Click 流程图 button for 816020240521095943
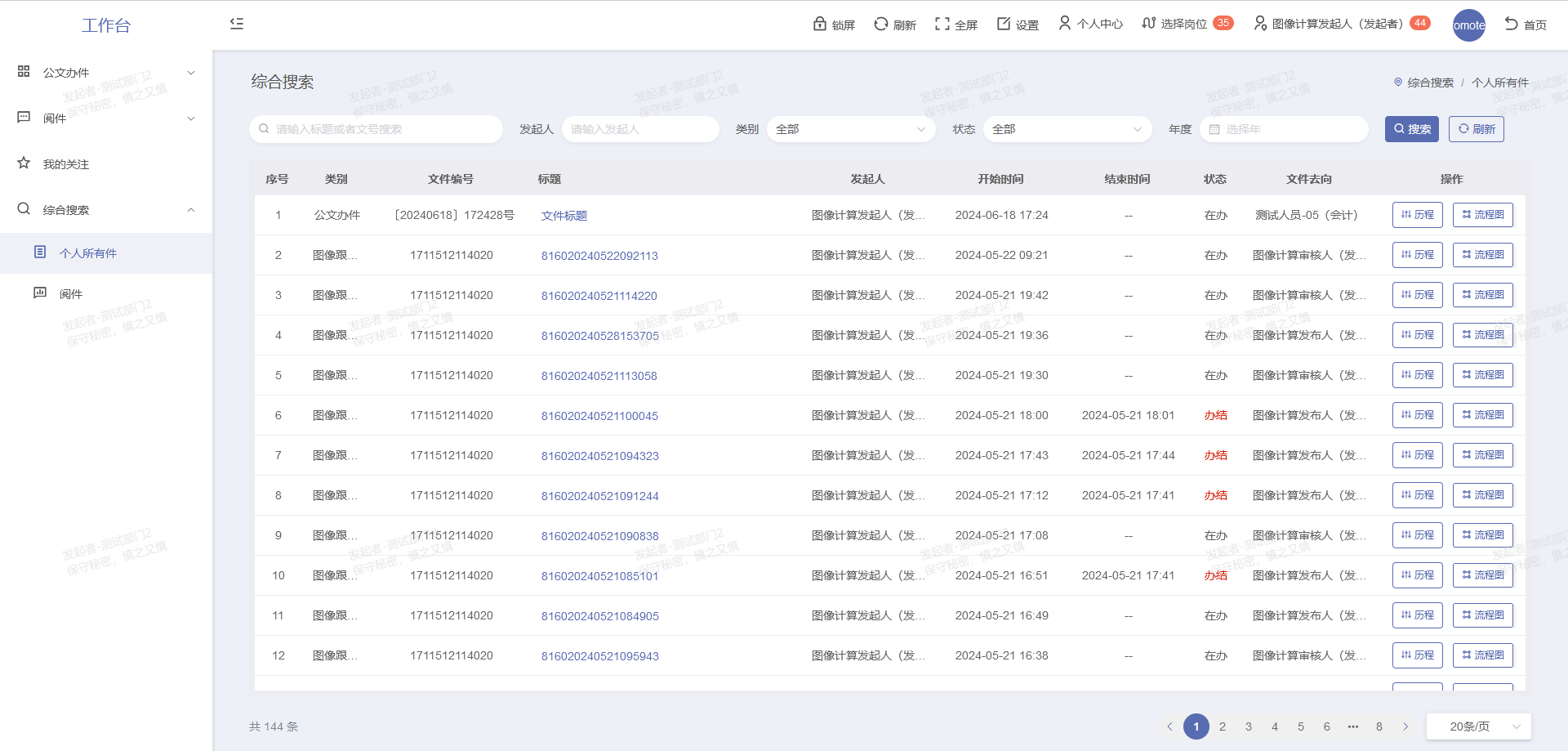The image size is (1568, 751). tap(1482, 655)
